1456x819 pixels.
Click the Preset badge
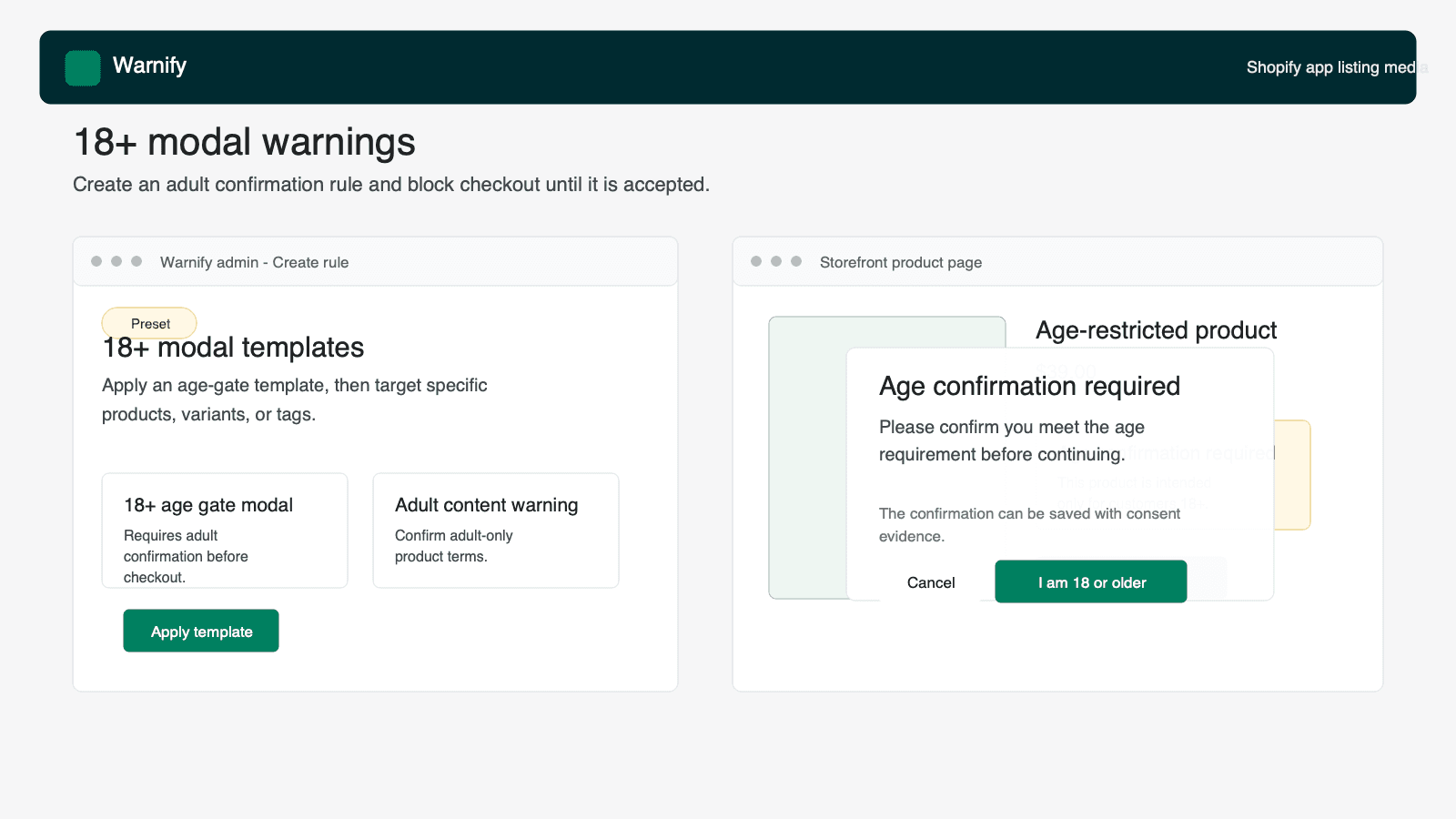pyautogui.click(x=149, y=323)
